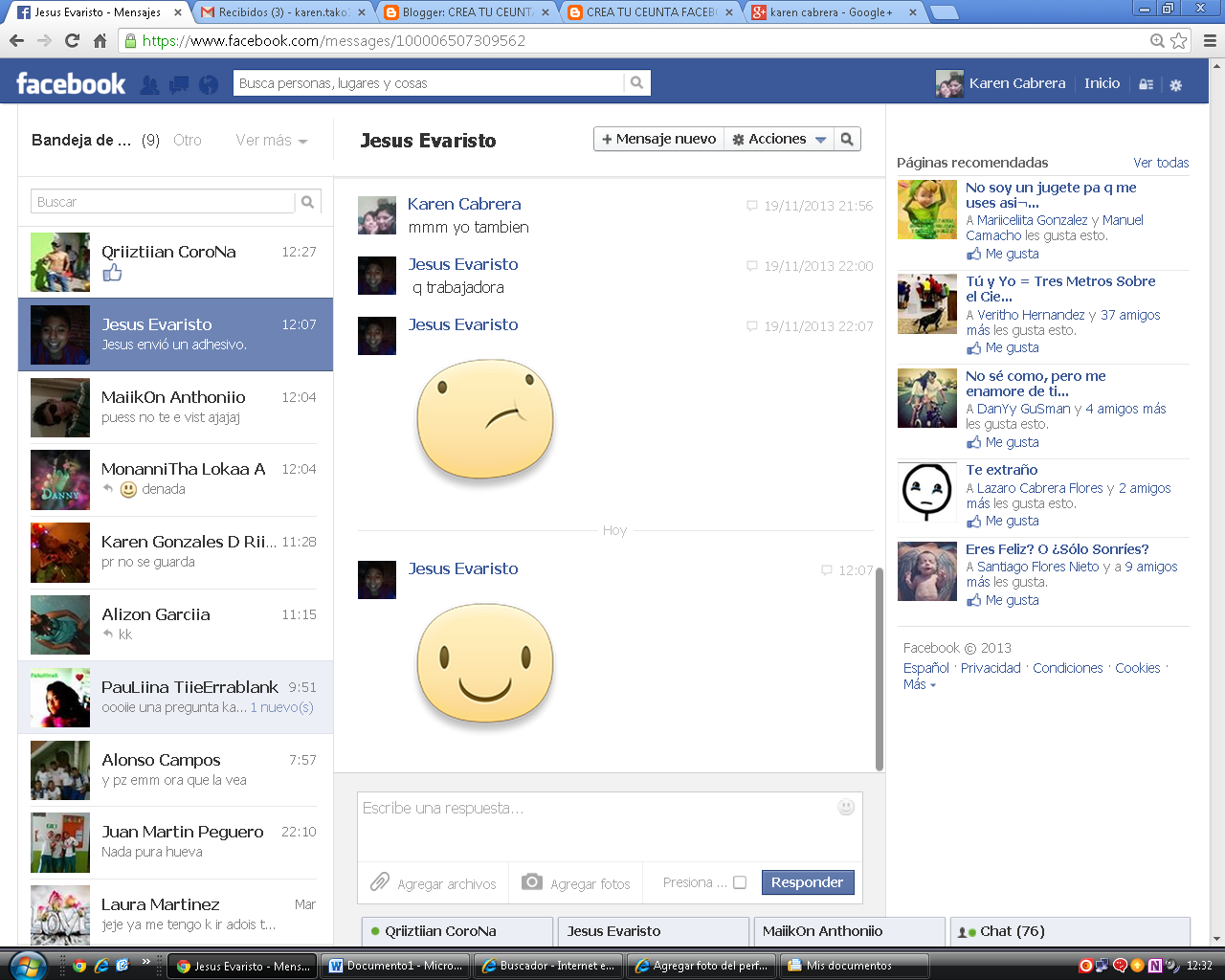This screenshot has height=980, width=1225.
Task: Open the settings gear in the blue bar
Action: tap(1176, 84)
